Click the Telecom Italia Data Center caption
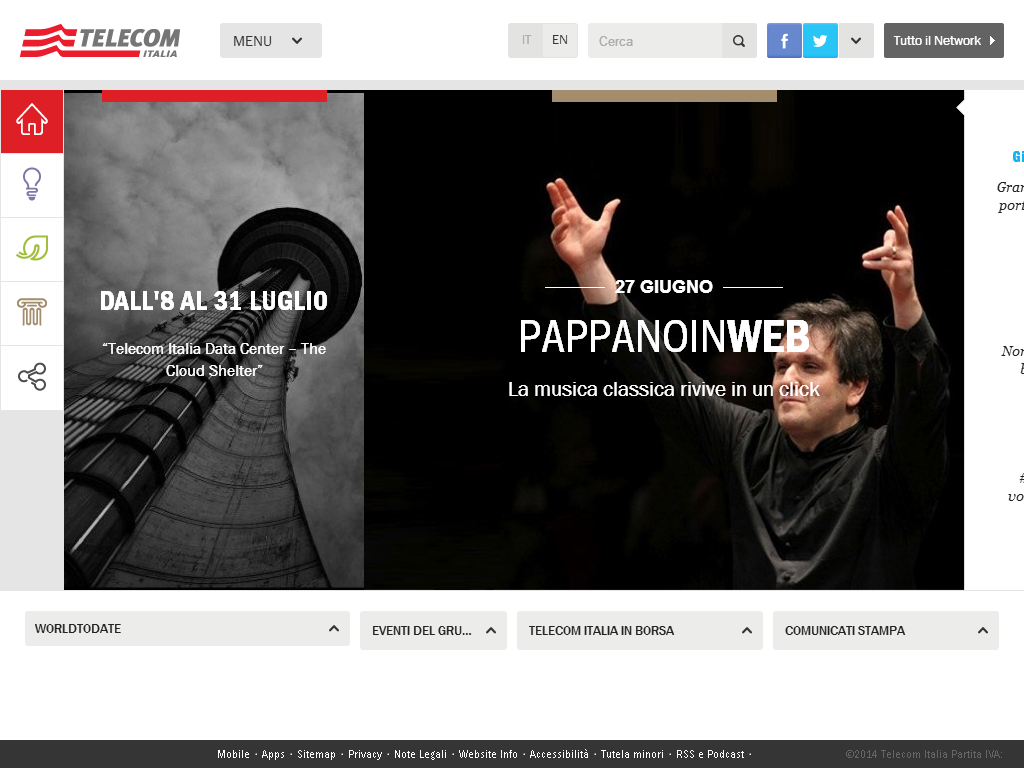 point(214,360)
